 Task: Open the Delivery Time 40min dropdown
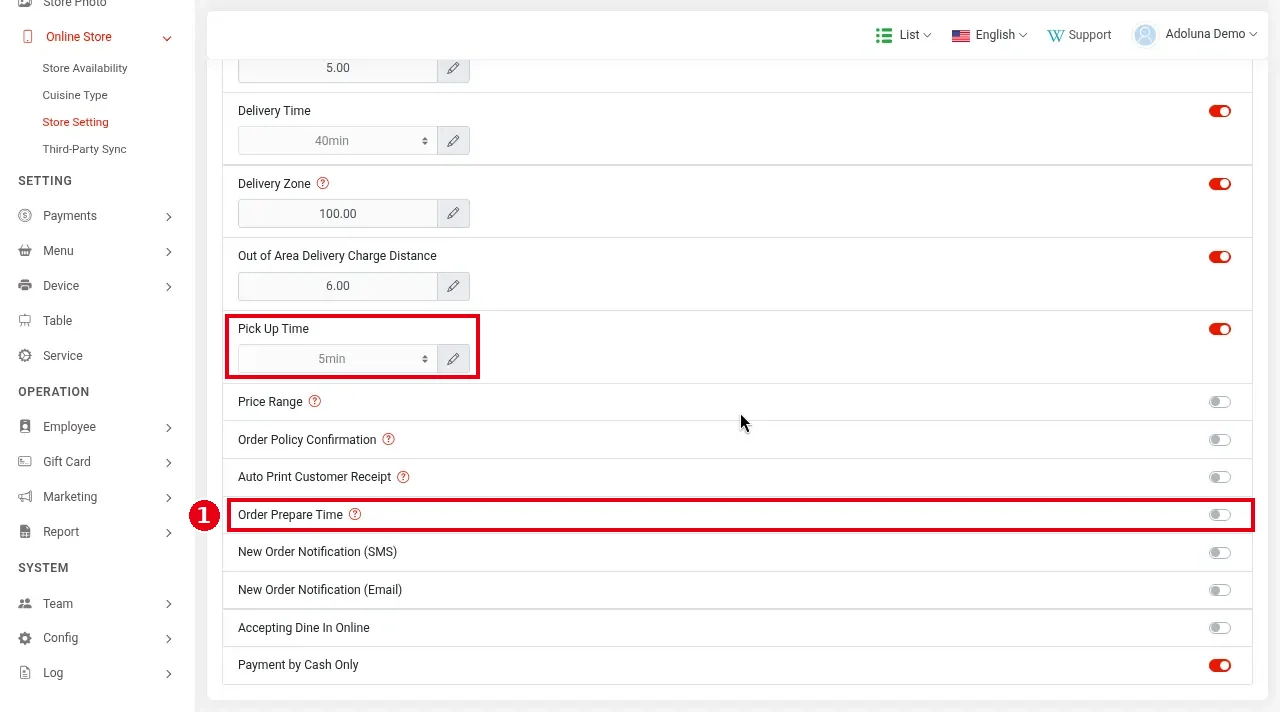pos(338,141)
